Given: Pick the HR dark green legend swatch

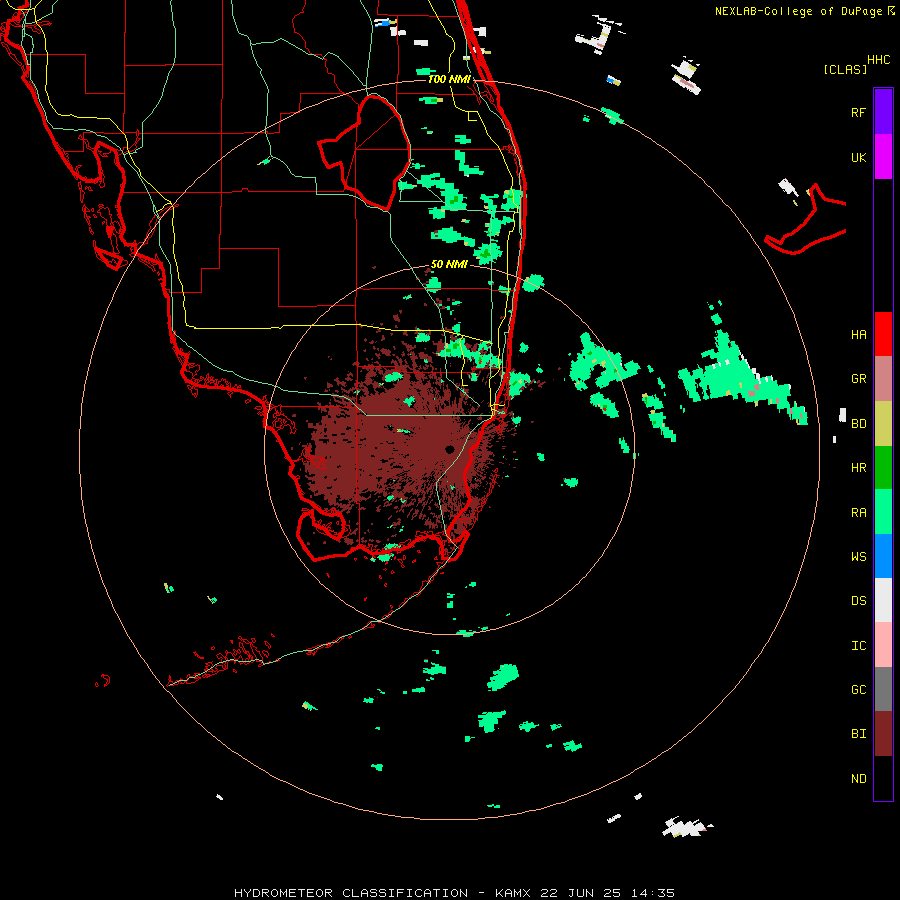Looking at the screenshot, I should pyautogui.click(x=883, y=468).
